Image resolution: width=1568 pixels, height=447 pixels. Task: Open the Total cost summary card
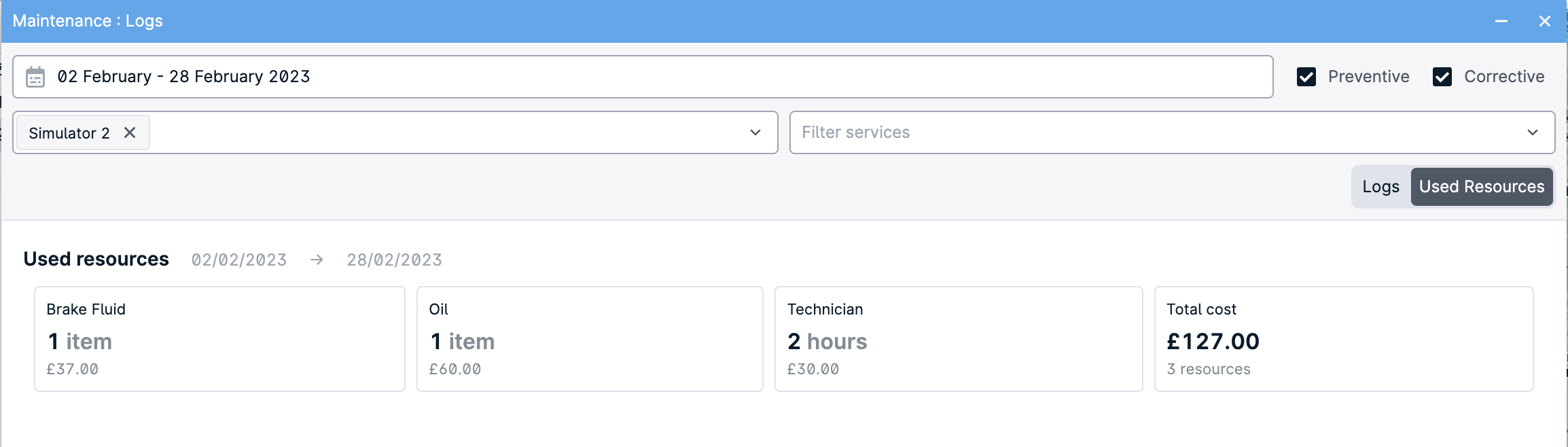click(x=1344, y=339)
